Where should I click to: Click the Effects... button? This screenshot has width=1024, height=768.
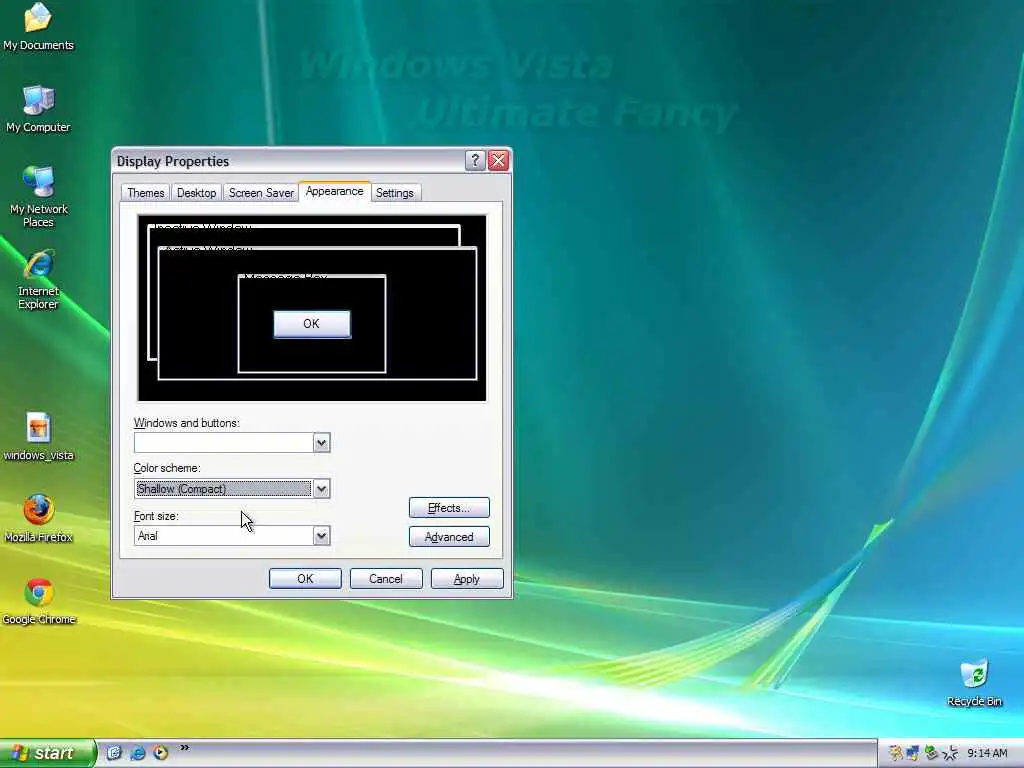(x=449, y=507)
